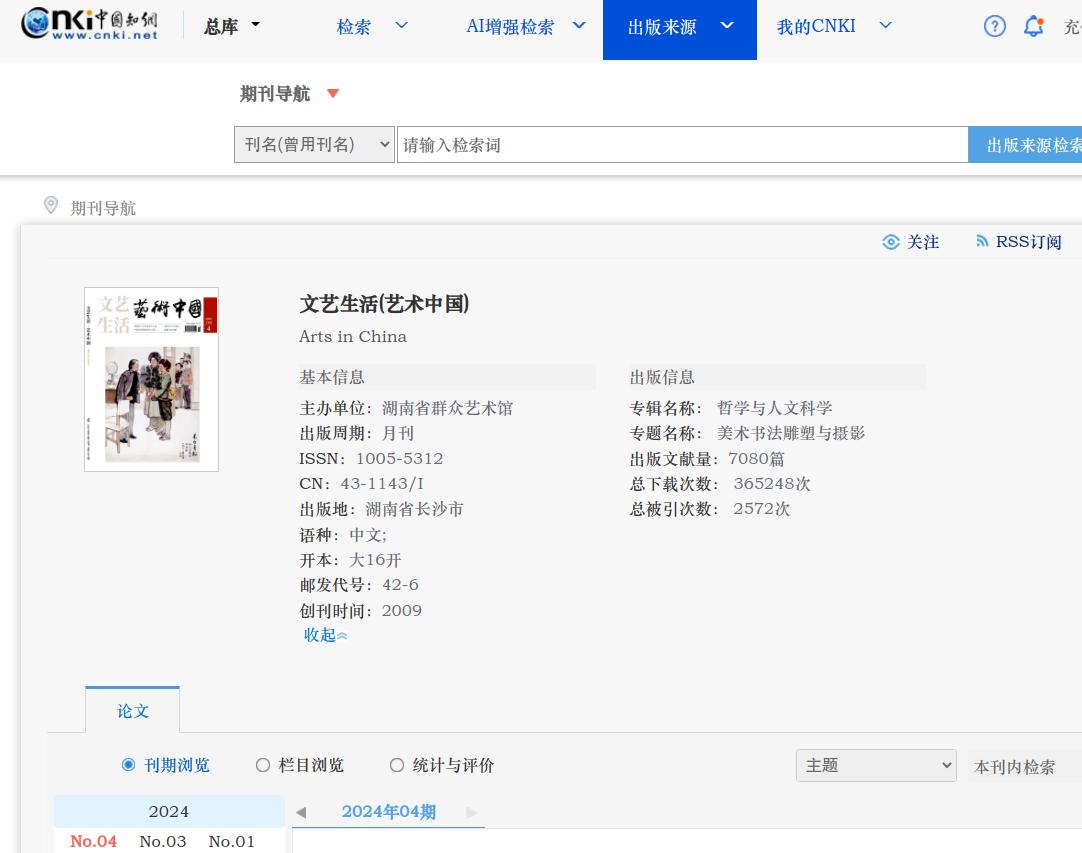The width and height of the screenshot is (1082, 853).
Task: Click the CNKI logo
Action: click(x=90, y=25)
